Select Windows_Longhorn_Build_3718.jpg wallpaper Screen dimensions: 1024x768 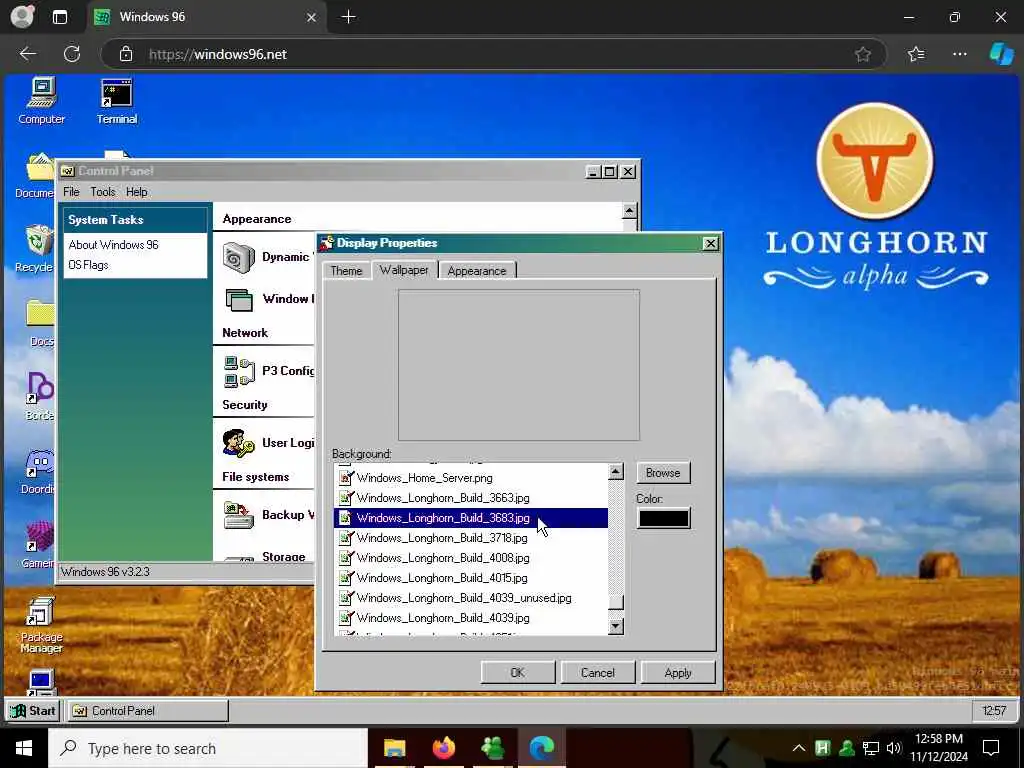click(x=472, y=538)
